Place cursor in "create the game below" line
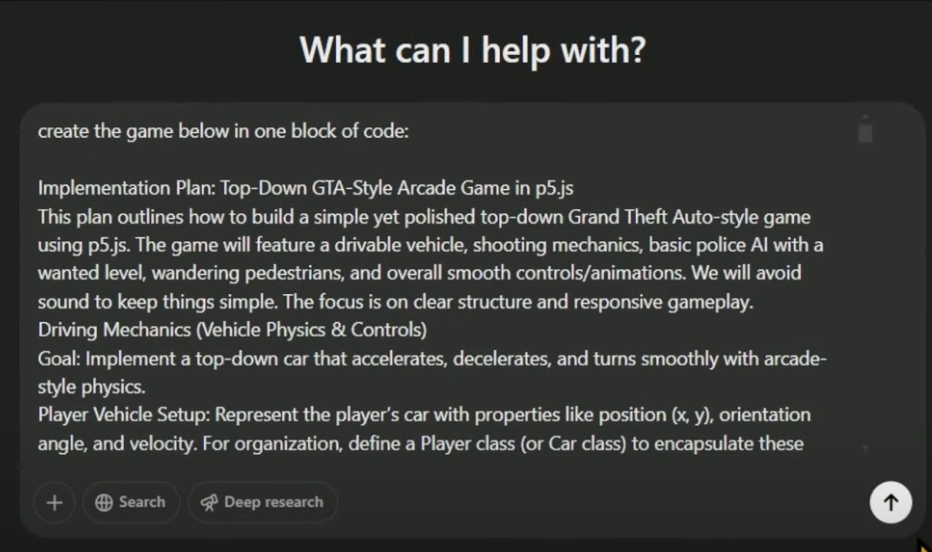The width and height of the screenshot is (932, 552). coord(223,131)
